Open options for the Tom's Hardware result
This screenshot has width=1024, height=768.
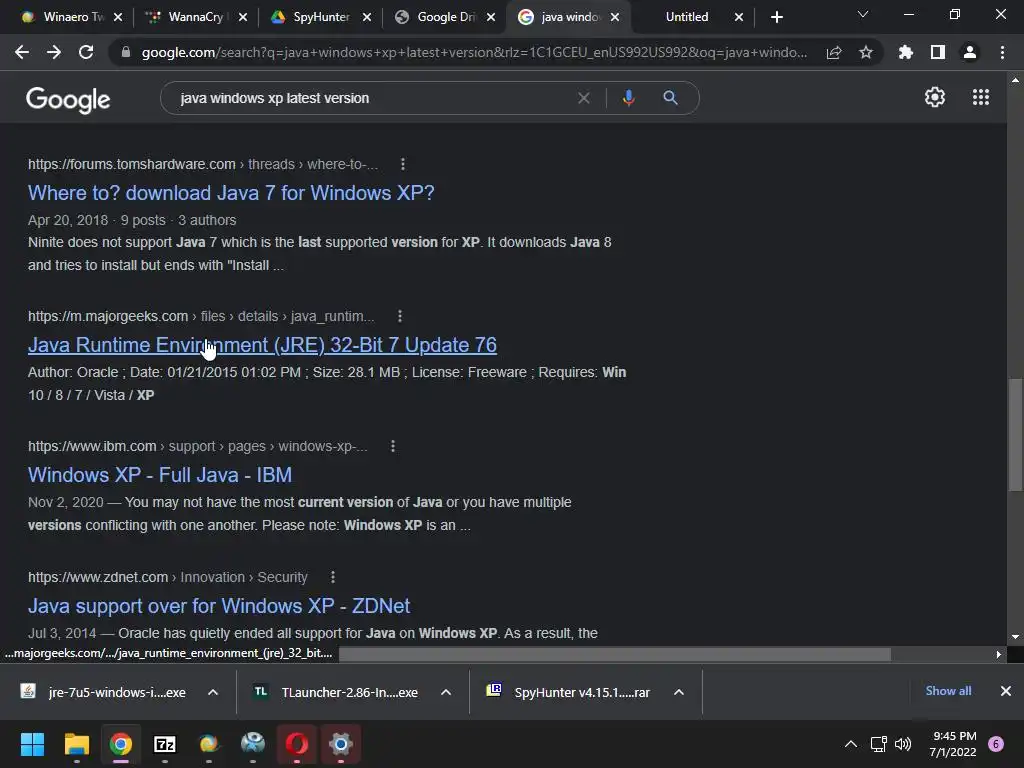403,164
